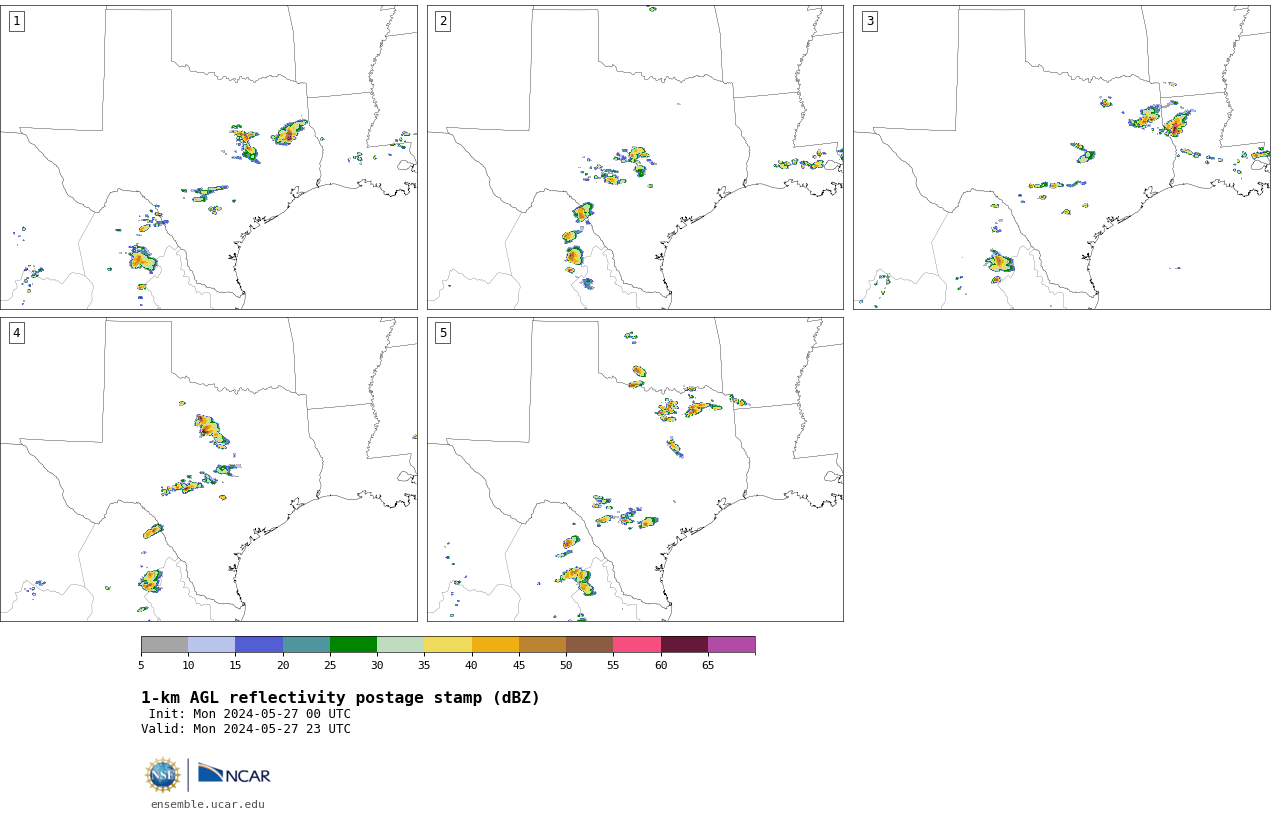This screenshot has height=815, width=1280.
Task: Click the panel number label 2
Action: (x=443, y=21)
